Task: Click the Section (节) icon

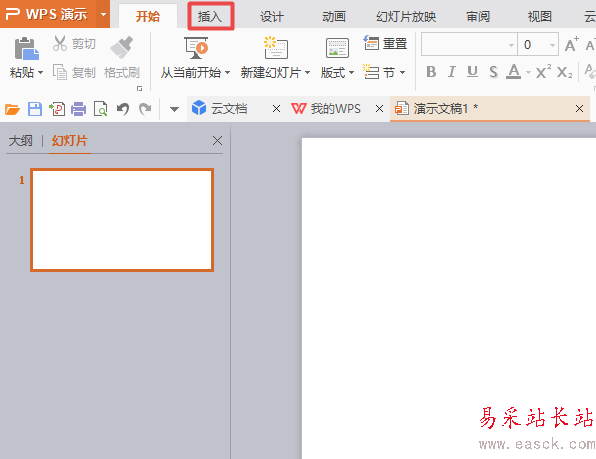Action: pyautogui.click(x=371, y=71)
